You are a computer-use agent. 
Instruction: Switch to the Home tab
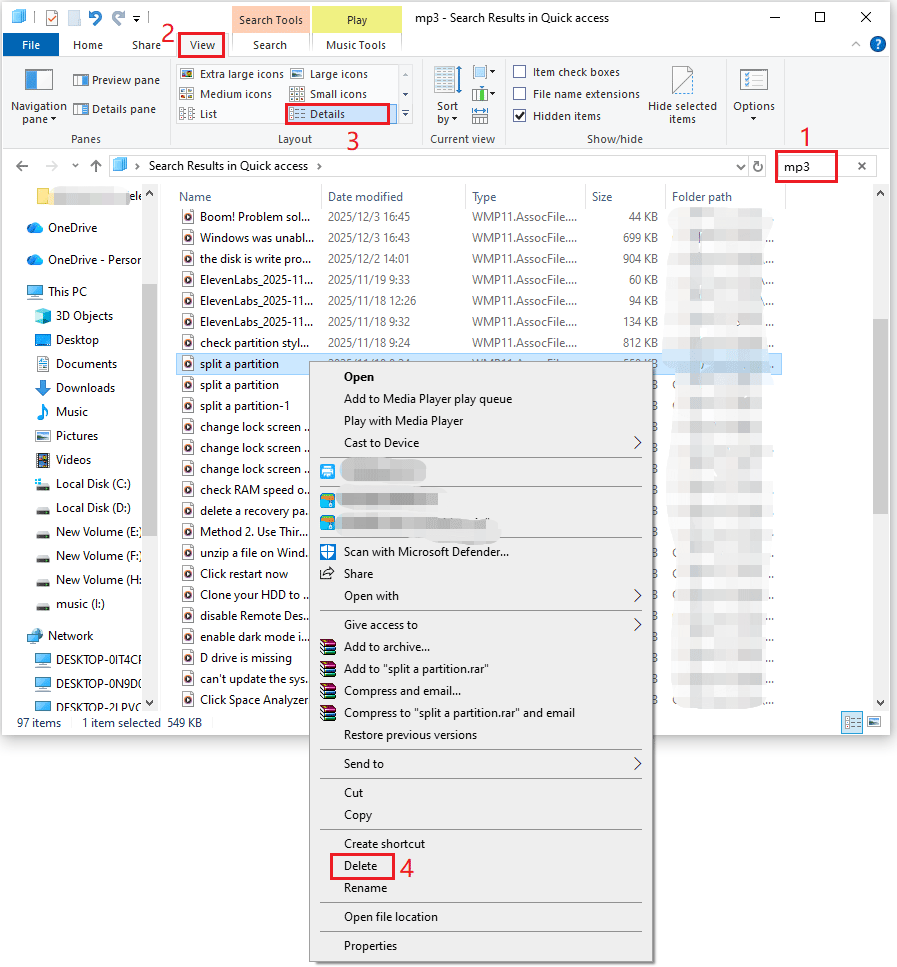point(88,45)
